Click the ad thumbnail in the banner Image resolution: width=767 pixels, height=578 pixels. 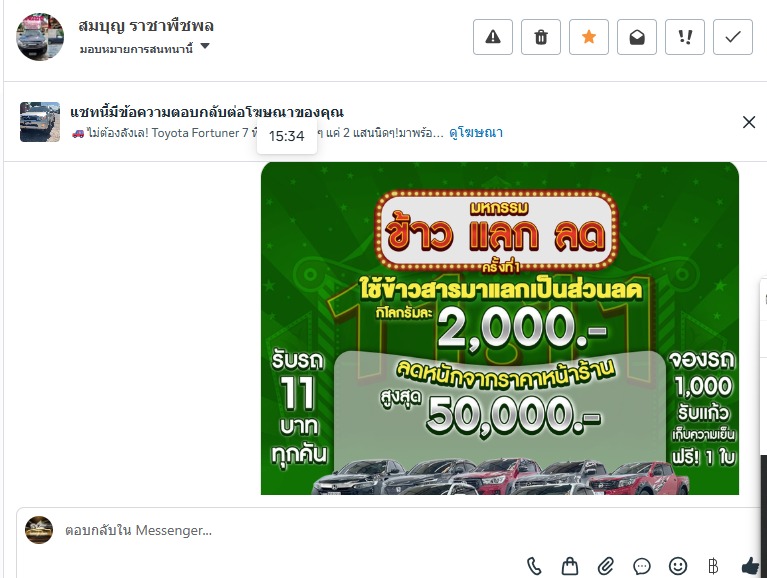tap(40, 122)
